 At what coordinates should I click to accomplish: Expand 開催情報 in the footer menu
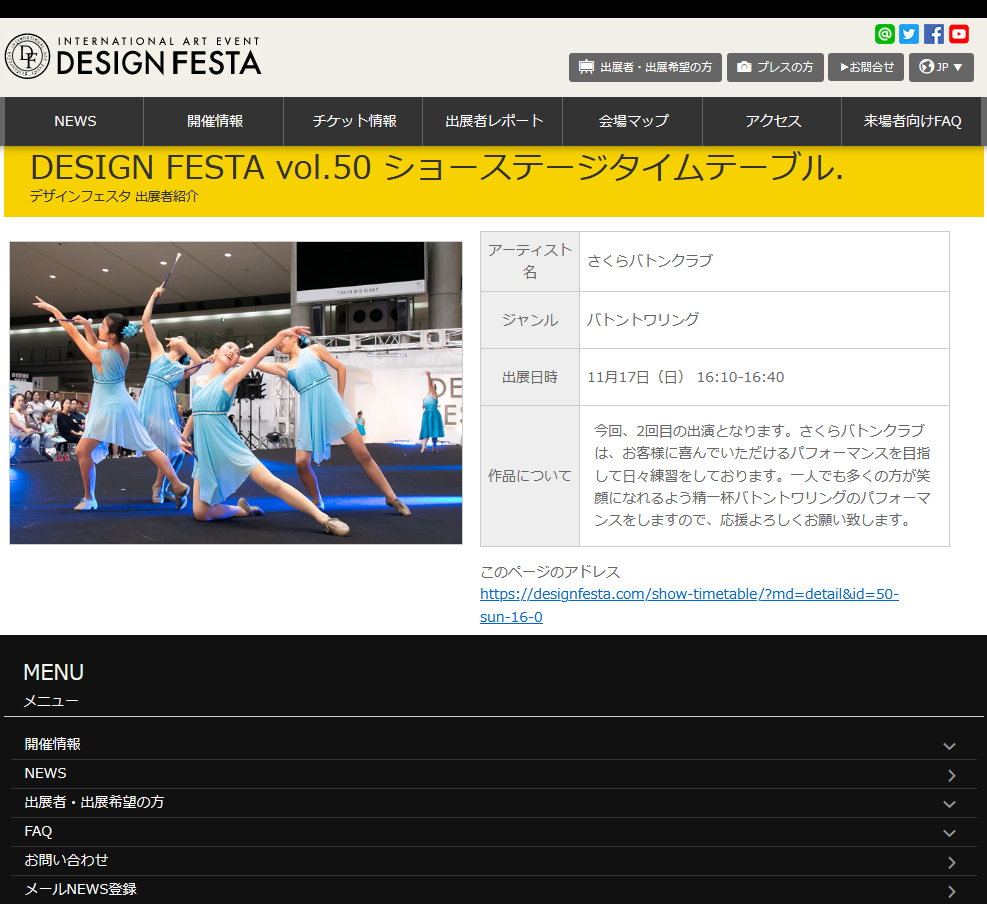(949, 745)
